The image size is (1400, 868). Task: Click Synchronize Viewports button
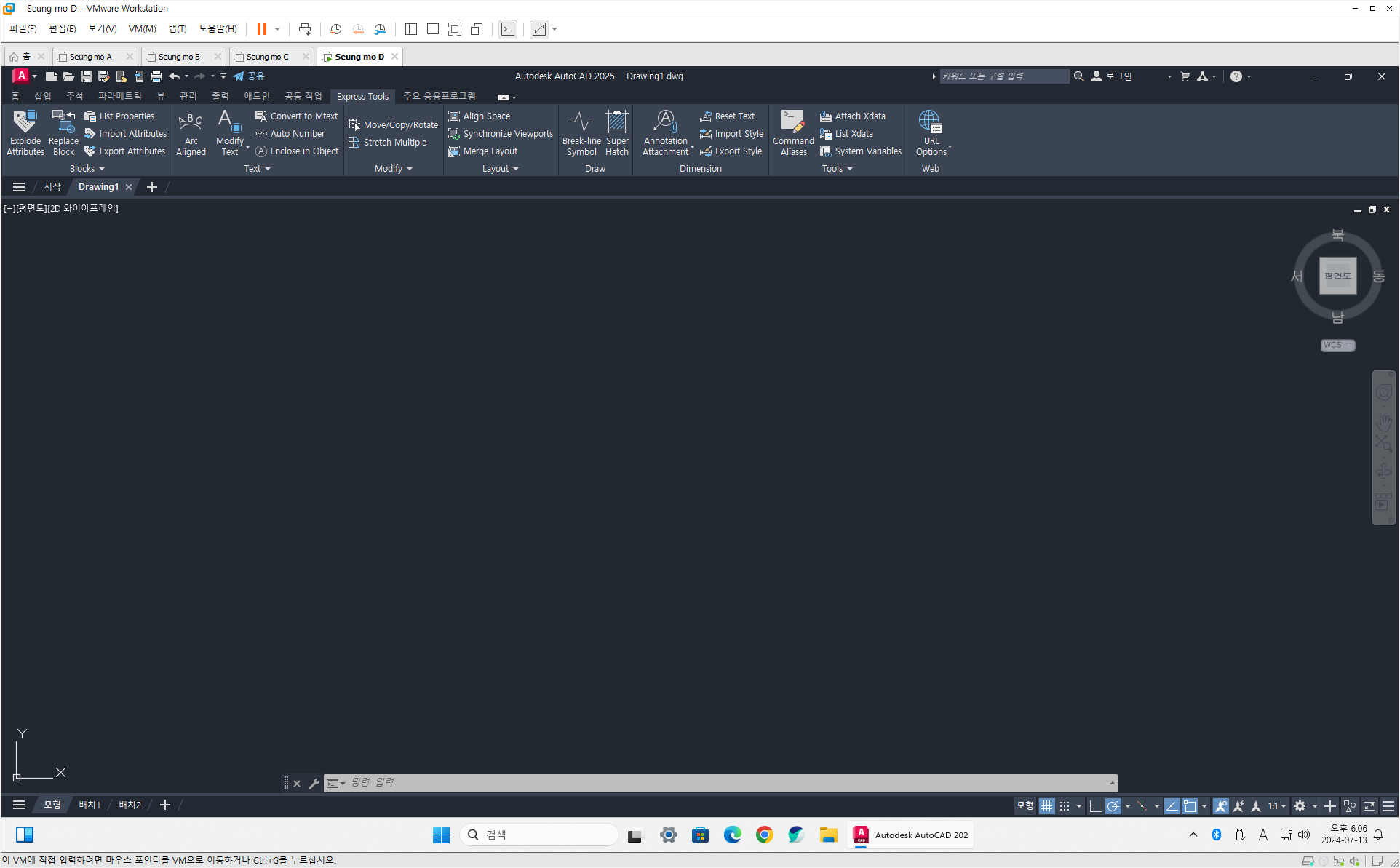501,134
